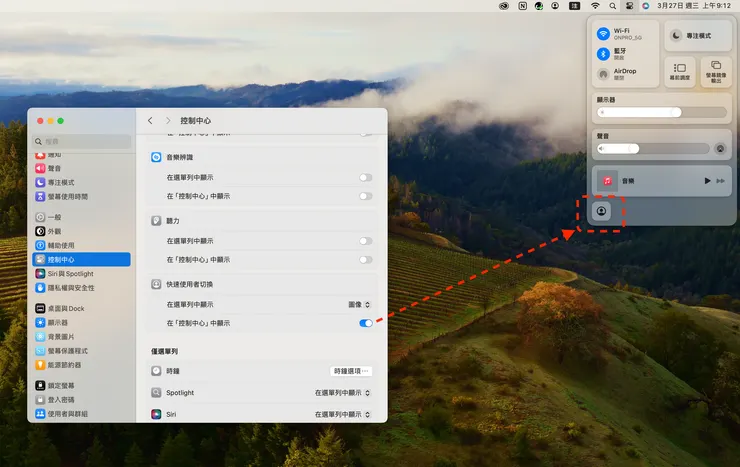The width and height of the screenshot is (740, 467).
Task: Adjust display (顯示器) brightness slider
Action: 662,112
